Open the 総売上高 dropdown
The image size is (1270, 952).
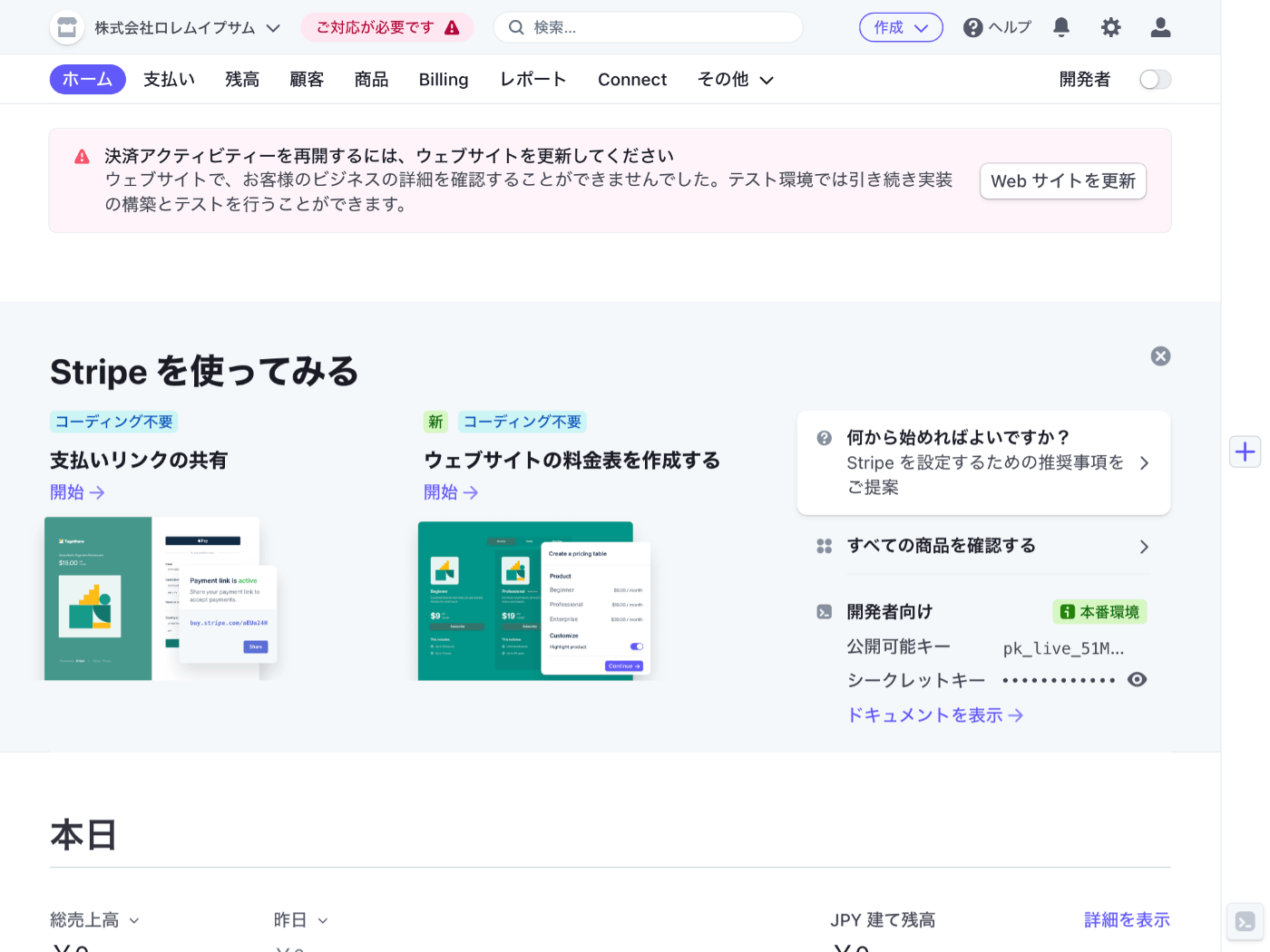coord(95,920)
